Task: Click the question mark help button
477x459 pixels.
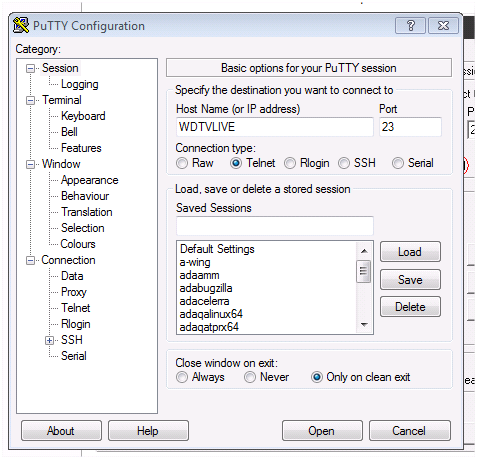Action: [x=410, y=25]
